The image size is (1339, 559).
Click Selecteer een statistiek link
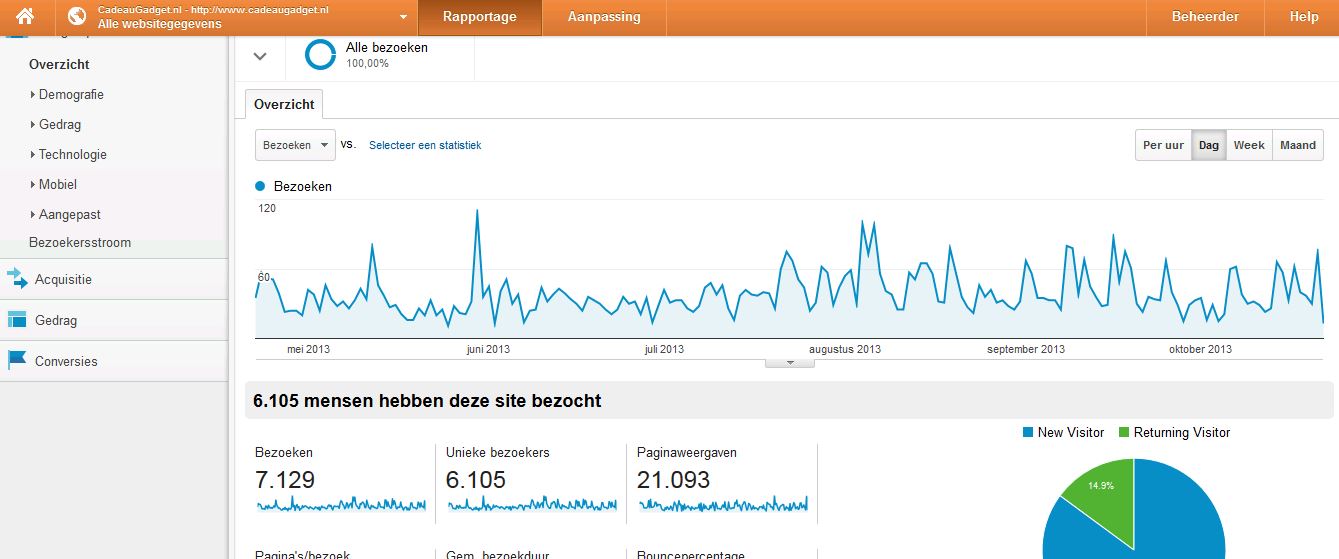click(425, 145)
